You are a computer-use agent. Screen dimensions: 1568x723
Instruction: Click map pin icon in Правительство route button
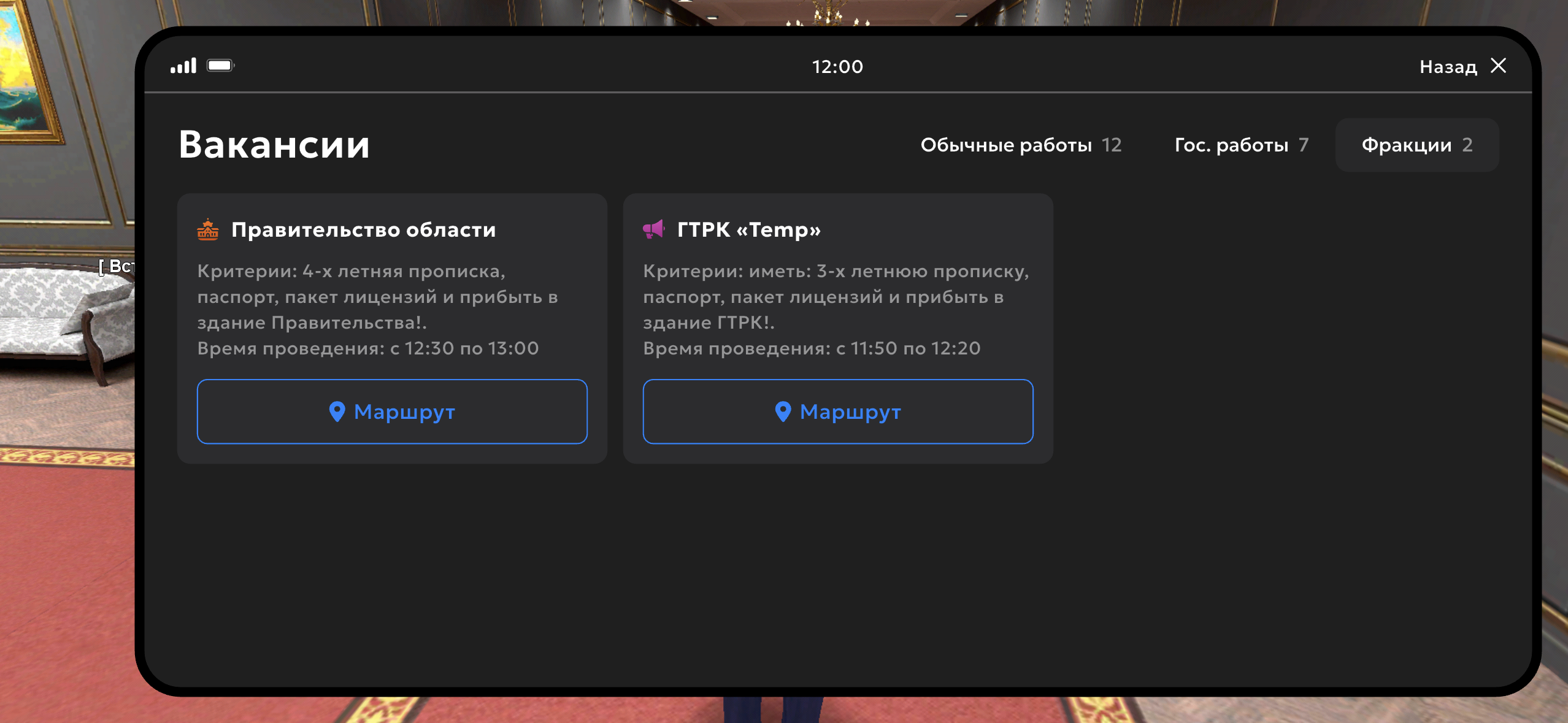coord(337,411)
